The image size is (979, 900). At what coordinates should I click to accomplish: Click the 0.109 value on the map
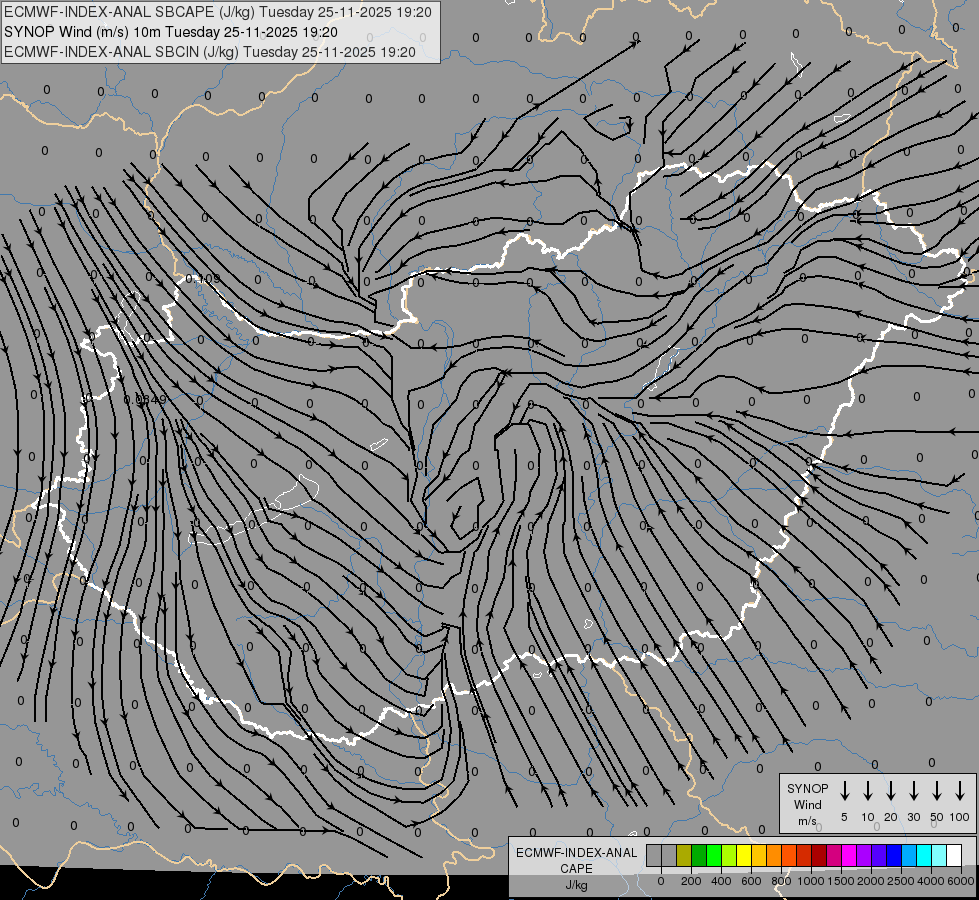click(203, 278)
